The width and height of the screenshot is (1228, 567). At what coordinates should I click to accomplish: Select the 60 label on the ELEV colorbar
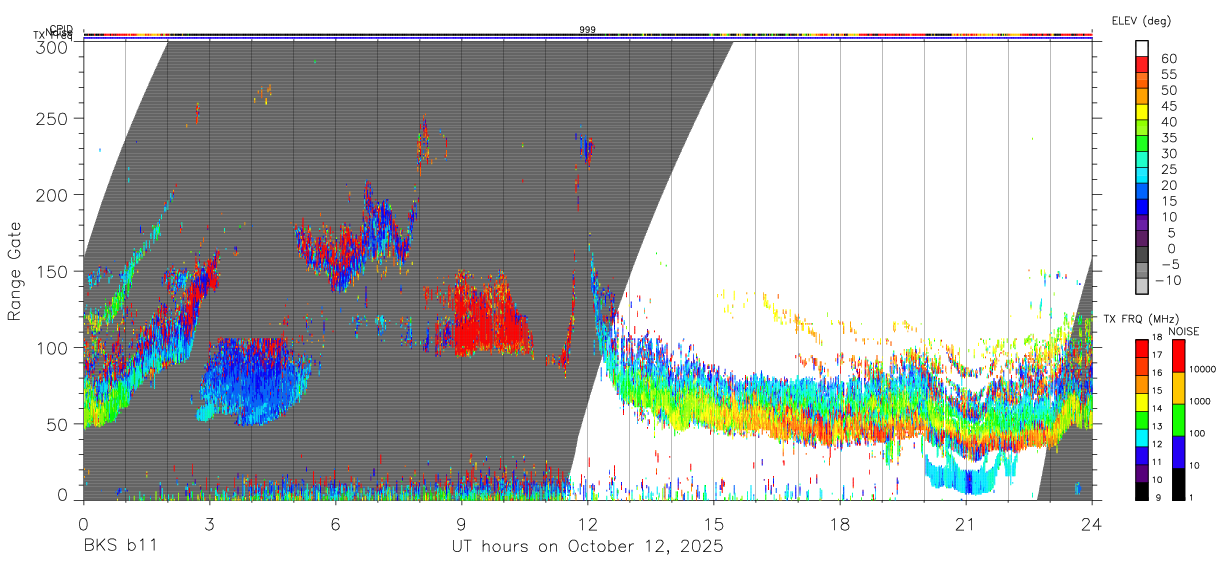(1168, 58)
